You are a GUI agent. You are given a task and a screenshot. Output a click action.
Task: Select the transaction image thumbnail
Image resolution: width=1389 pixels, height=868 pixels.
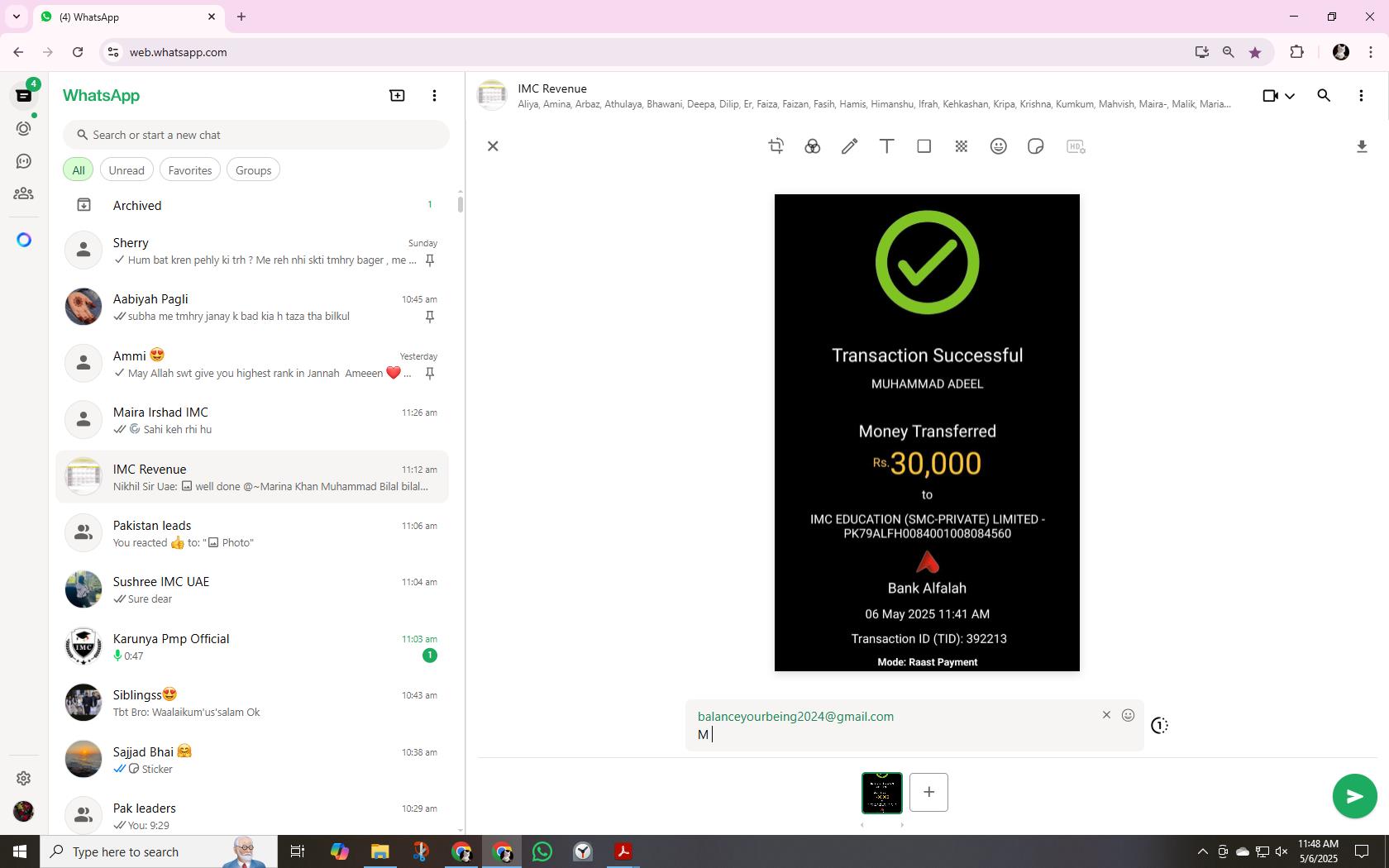pos(881,792)
